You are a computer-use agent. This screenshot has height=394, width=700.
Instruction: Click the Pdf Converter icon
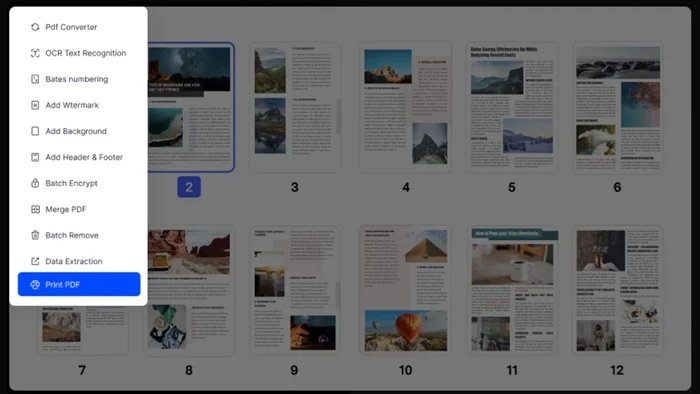tap(35, 27)
